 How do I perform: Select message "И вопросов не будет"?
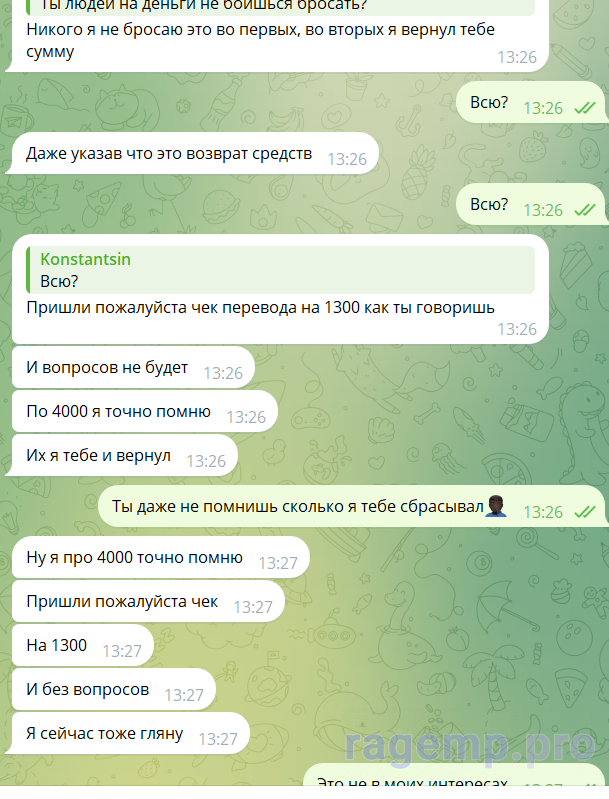pos(133,367)
